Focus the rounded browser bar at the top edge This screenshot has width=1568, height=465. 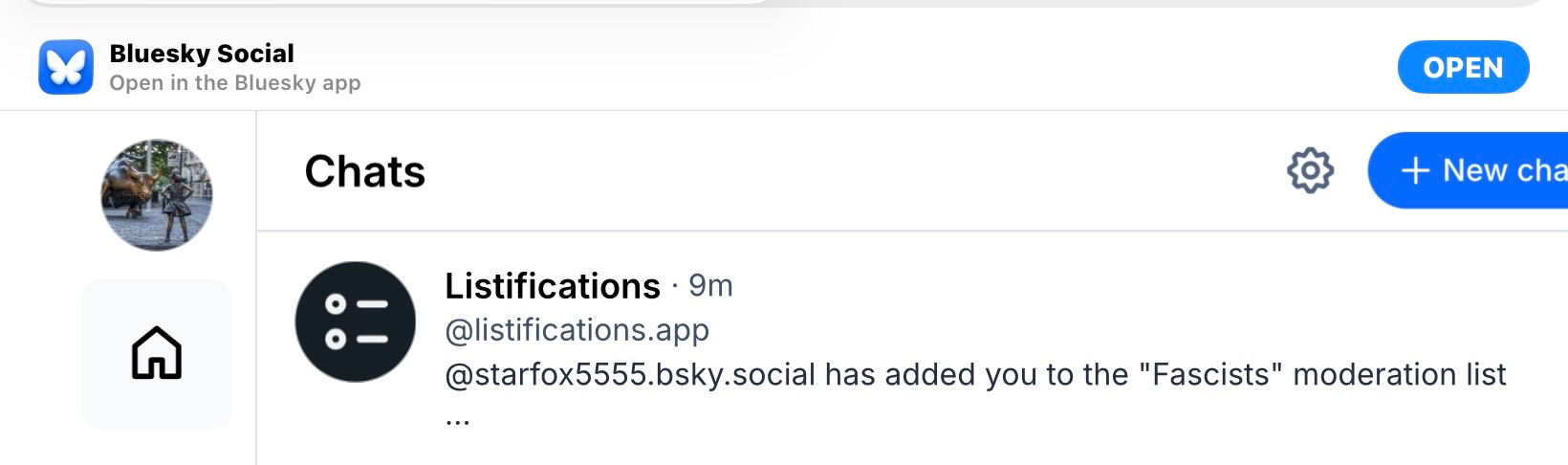point(392,3)
